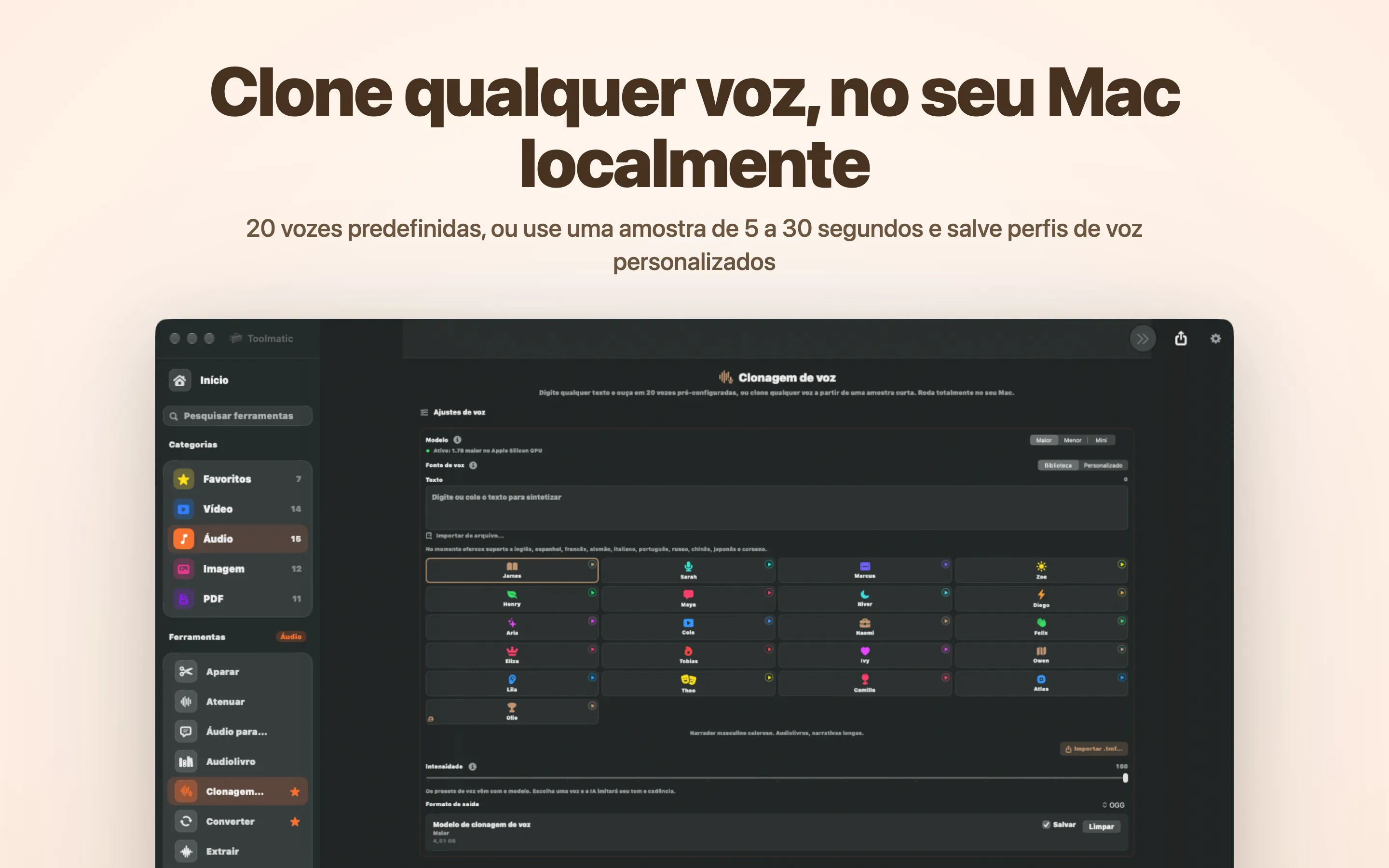
Task: Open the Início home icon
Action: tap(179, 380)
